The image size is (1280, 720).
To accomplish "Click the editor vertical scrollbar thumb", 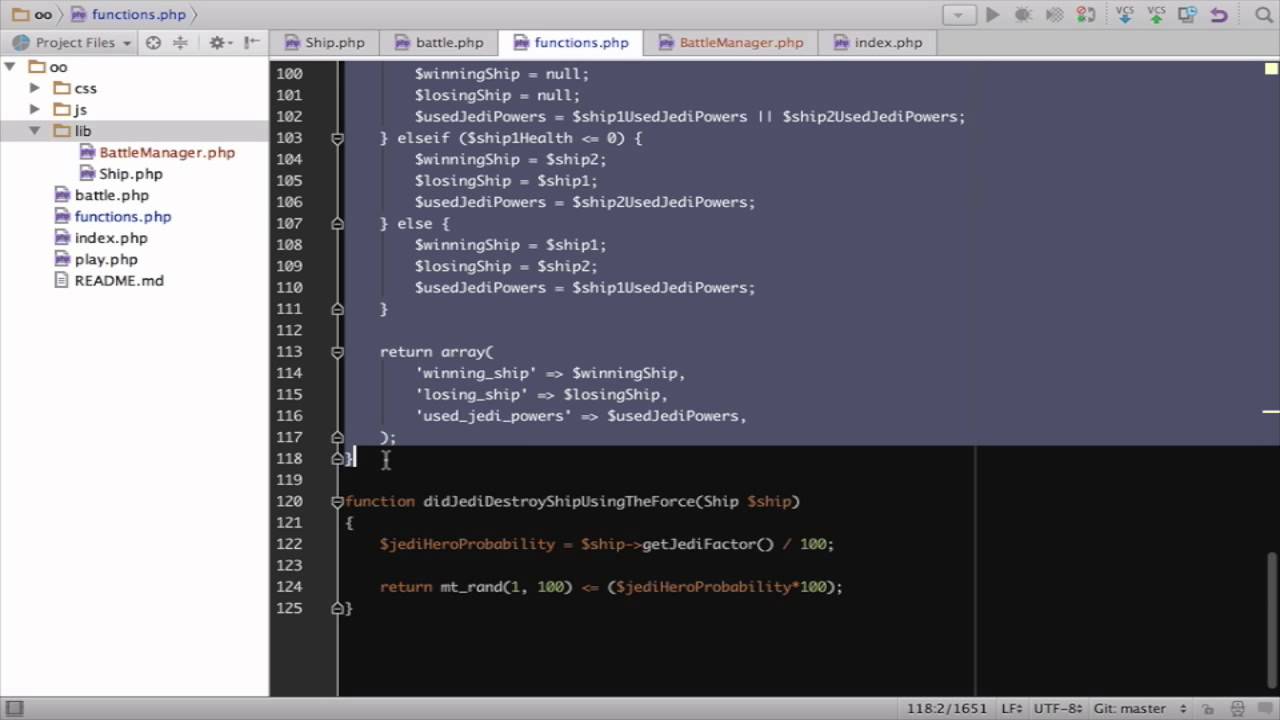I will click(1272, 618).
